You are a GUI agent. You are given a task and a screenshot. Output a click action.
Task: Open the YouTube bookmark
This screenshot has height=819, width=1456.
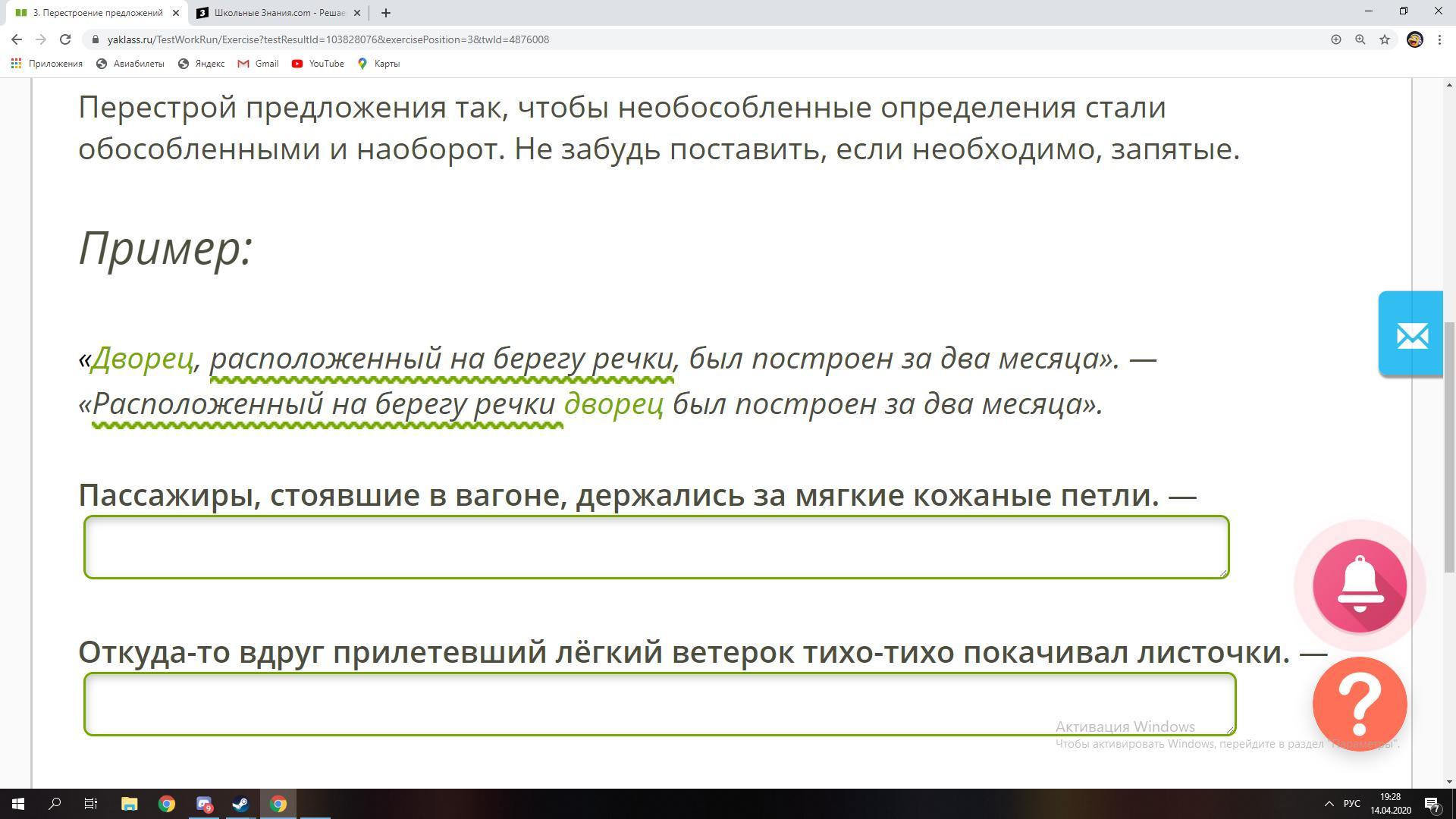click(x=318, y=64)
